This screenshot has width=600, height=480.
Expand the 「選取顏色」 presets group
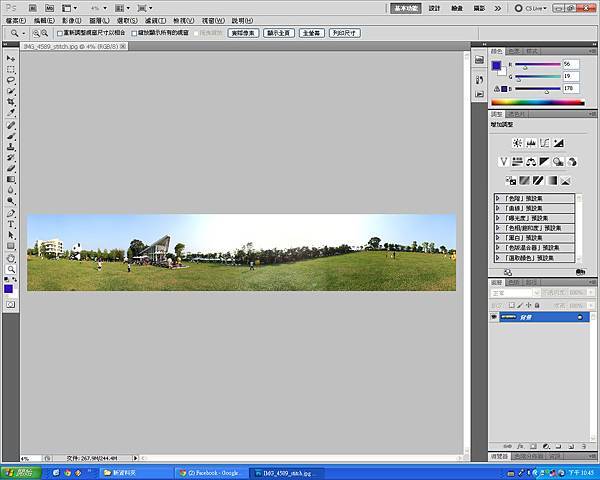tap(497, 258)
